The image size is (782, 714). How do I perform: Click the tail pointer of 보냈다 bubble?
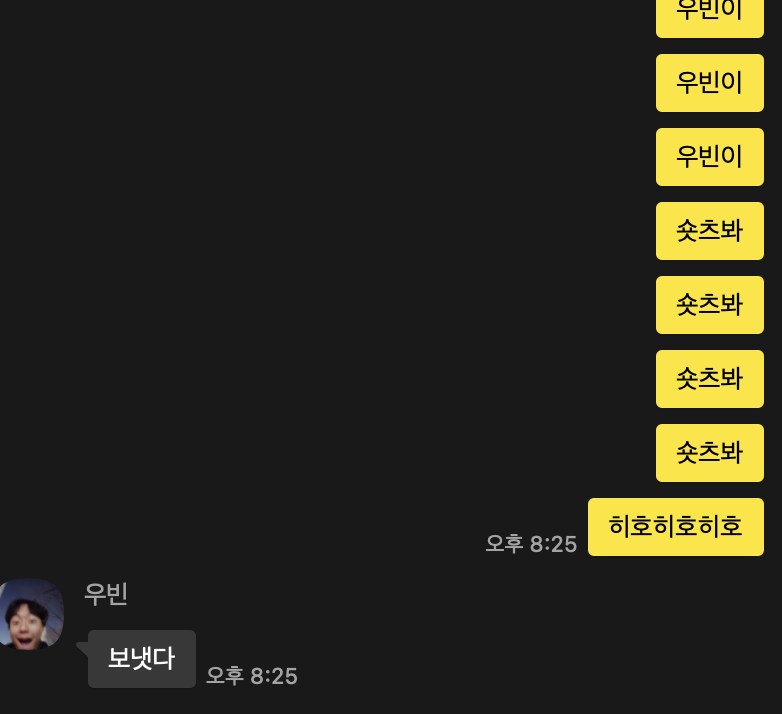pyautogui.click(x=82, y=647)
